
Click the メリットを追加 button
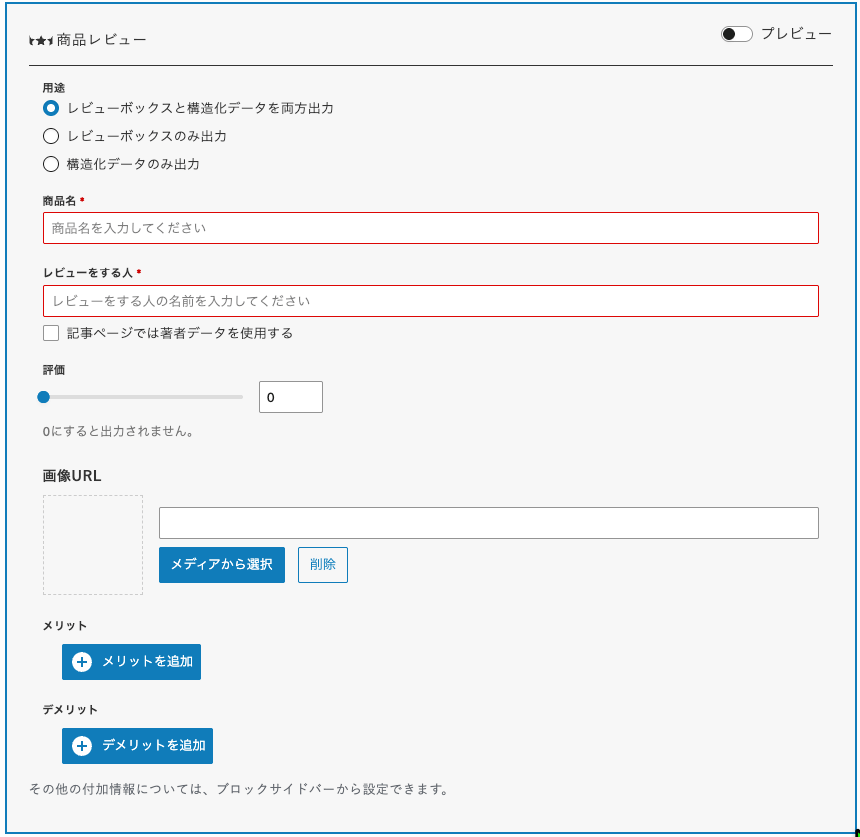point(131,661)
